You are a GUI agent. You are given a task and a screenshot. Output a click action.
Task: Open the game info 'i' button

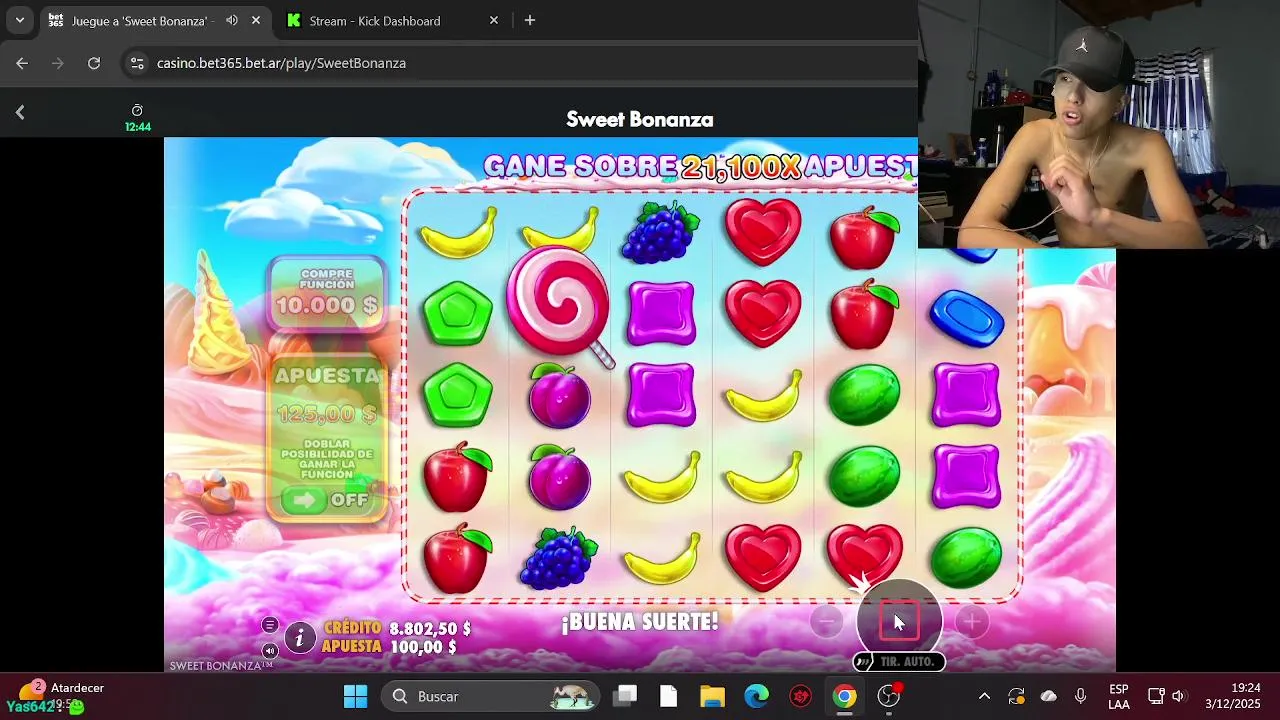tap(299, 637)
